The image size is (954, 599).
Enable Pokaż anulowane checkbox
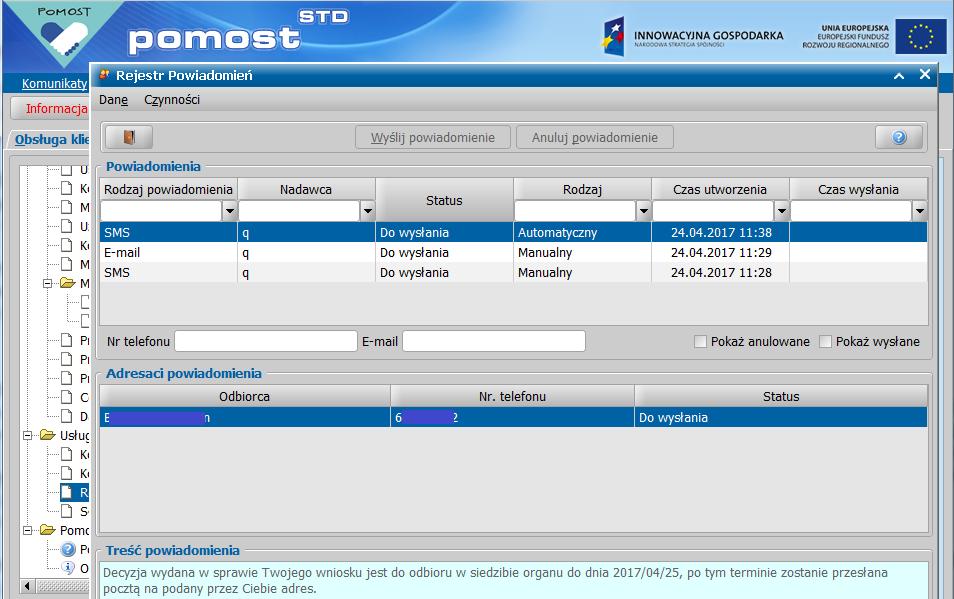[700, 342]
